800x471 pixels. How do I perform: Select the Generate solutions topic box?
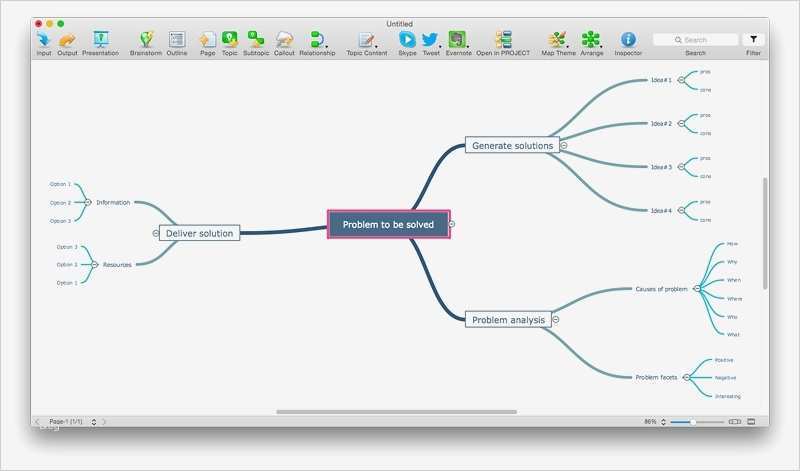512,145
